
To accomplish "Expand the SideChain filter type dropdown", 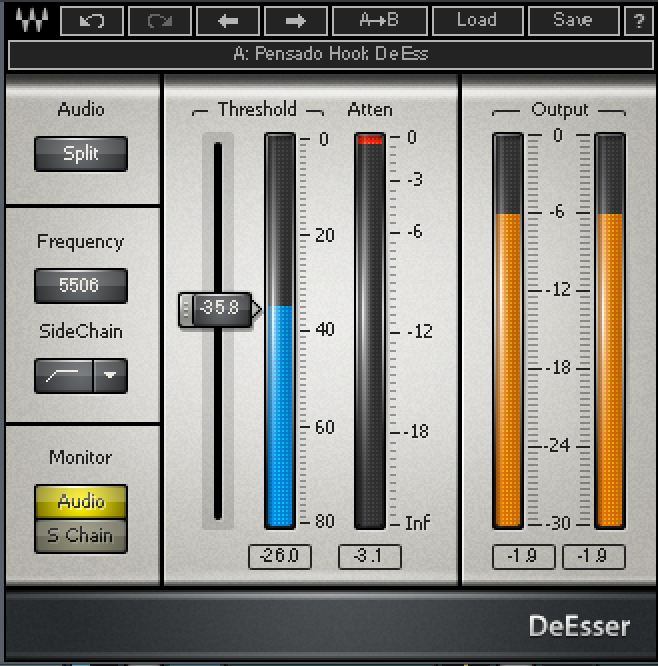I will coord(110,375).
